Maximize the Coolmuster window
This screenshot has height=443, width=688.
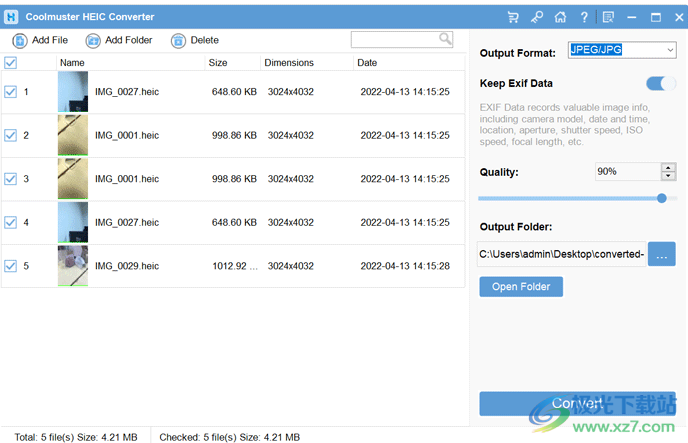point(656,17)
